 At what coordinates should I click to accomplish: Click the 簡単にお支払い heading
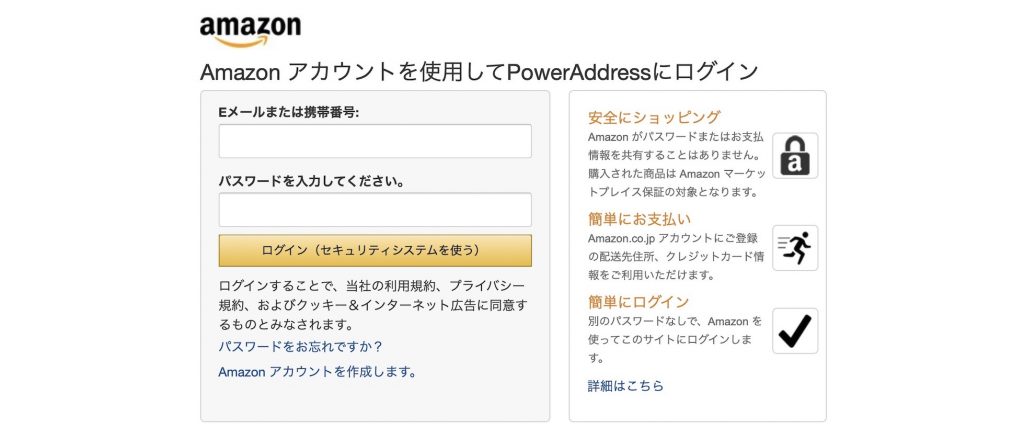(x=639, y=219)
